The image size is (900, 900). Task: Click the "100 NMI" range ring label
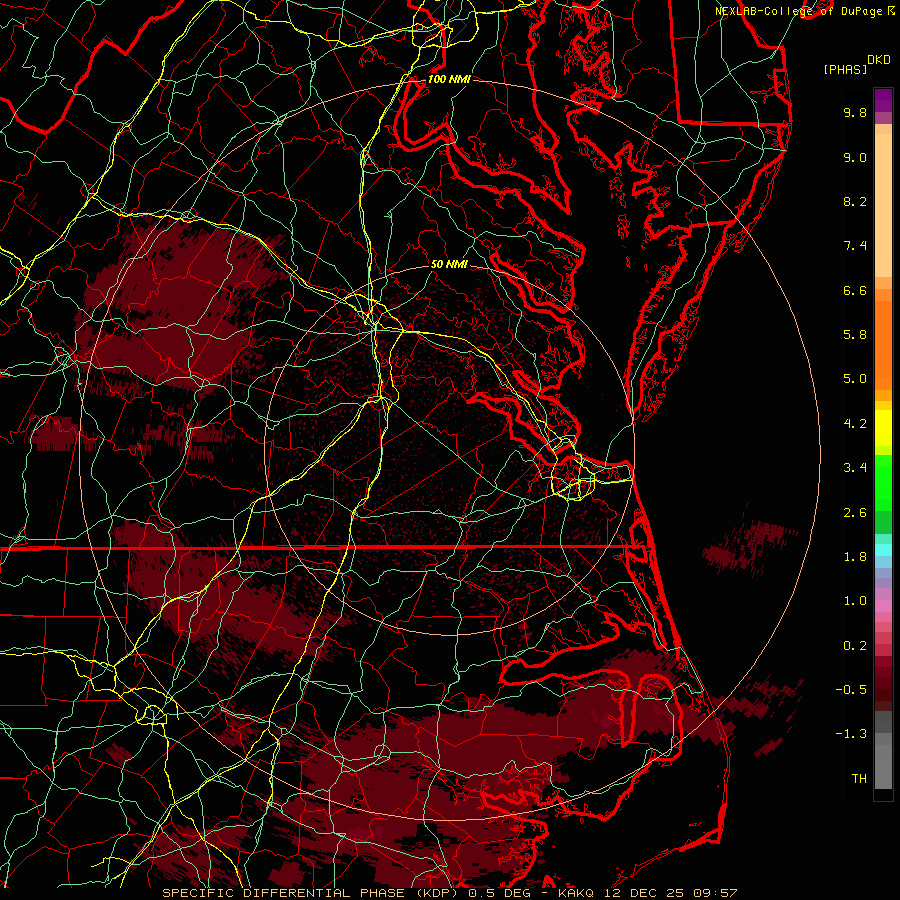click(x=449, y=79)
